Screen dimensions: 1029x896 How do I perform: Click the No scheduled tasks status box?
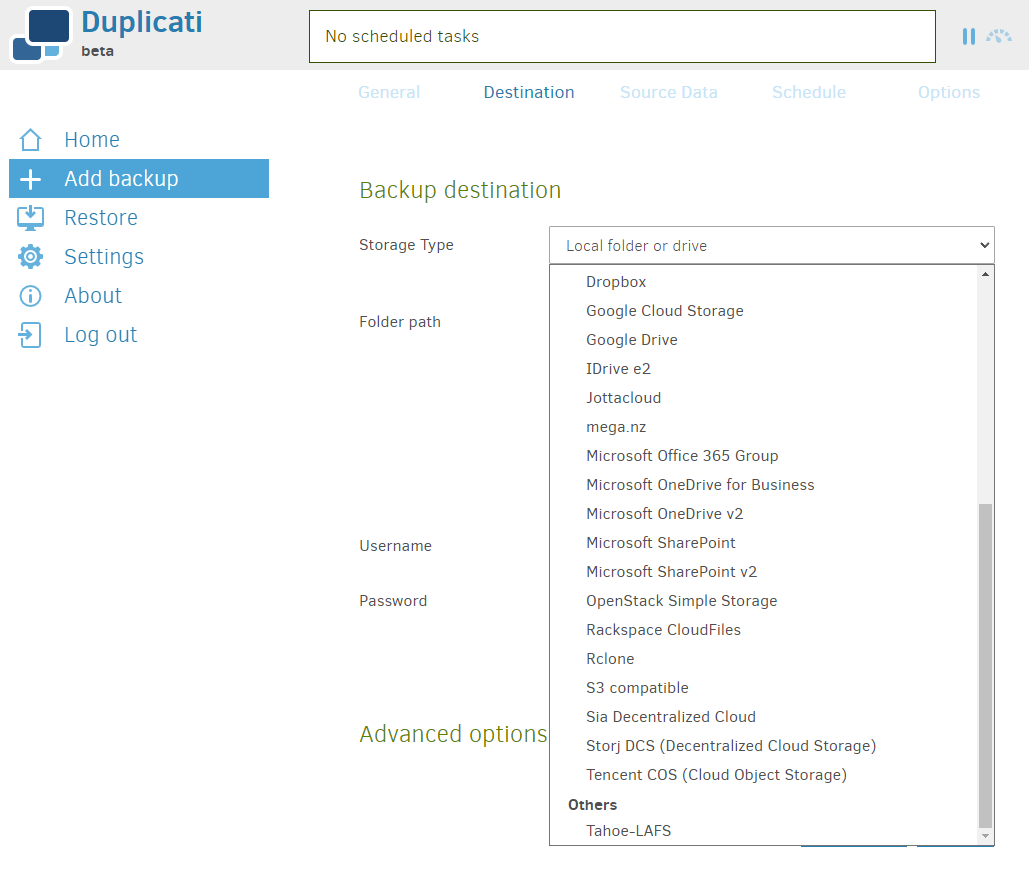click(x=622, y=37)
